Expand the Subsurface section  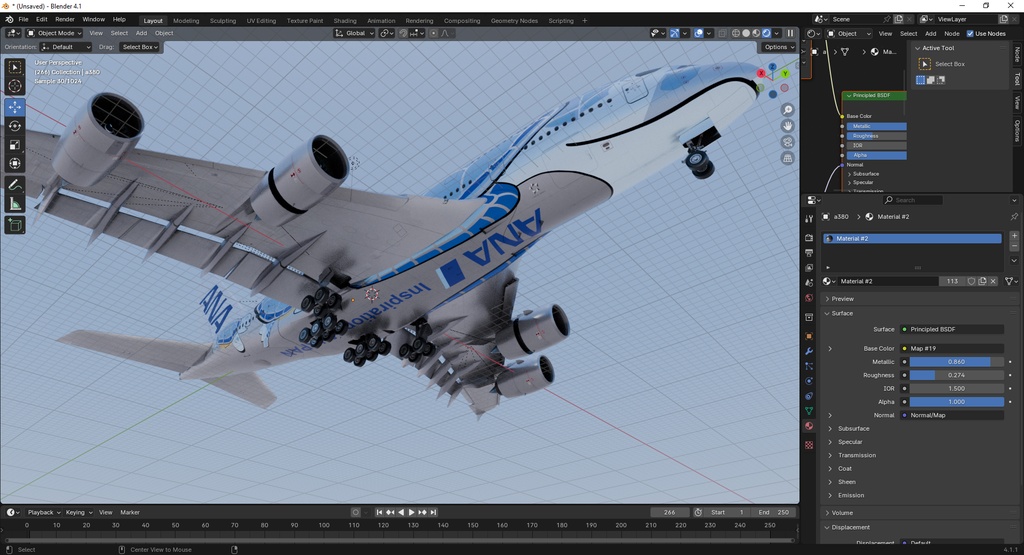pyautogui.click(x=853, y=429)
